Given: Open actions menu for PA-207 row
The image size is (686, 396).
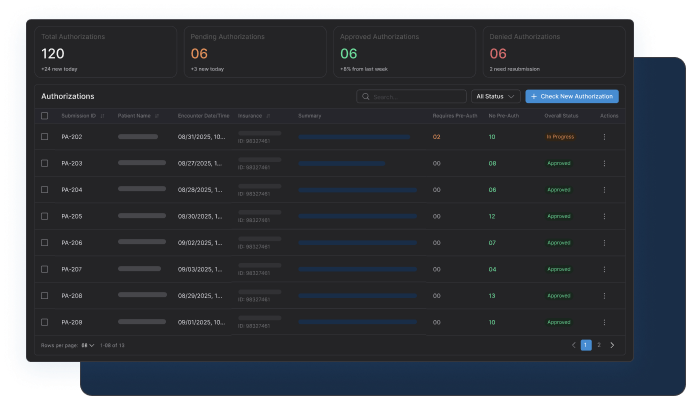Looking at the screenshot, I should point(604,269).
